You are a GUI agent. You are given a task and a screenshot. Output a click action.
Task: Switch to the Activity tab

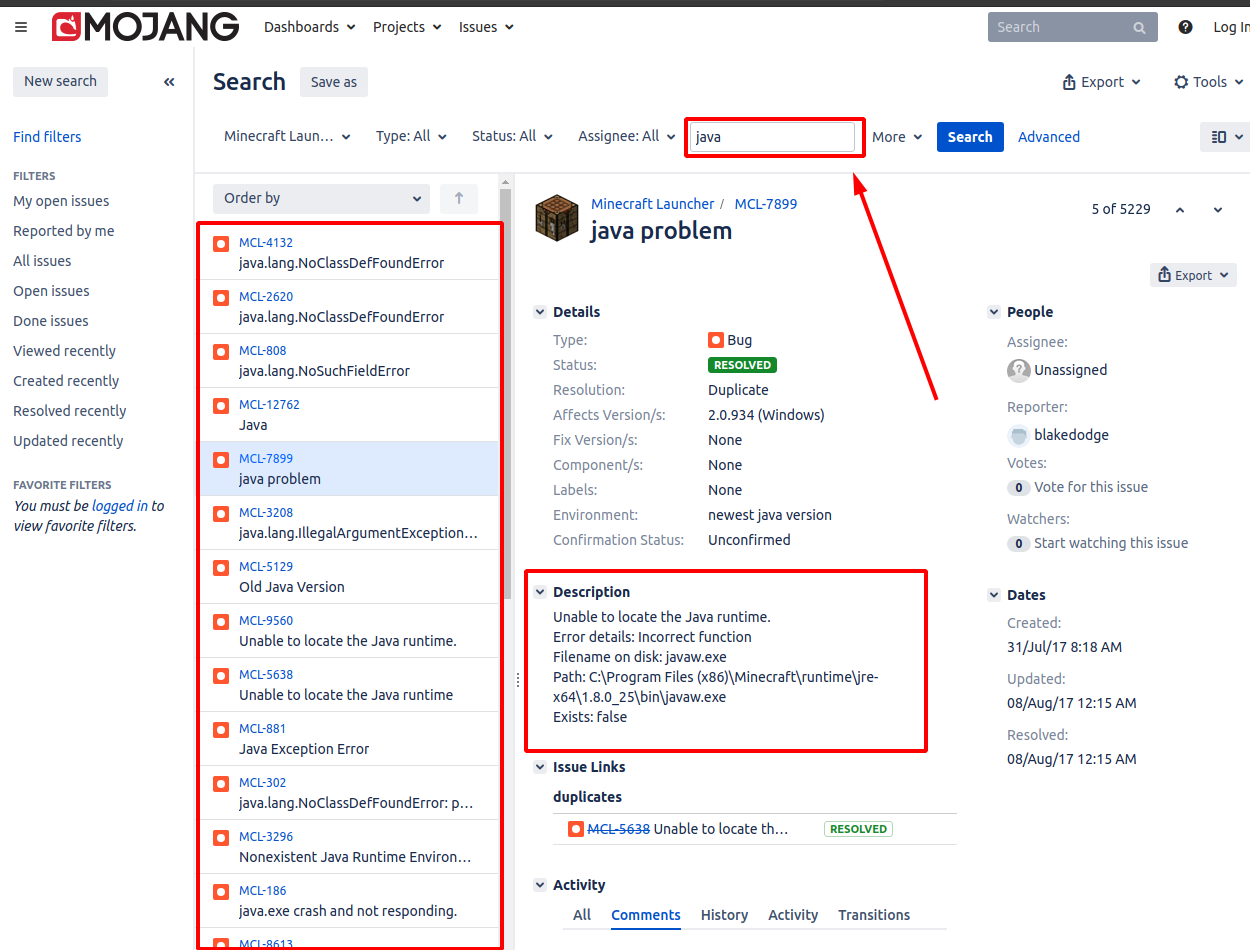click(793, 915)
